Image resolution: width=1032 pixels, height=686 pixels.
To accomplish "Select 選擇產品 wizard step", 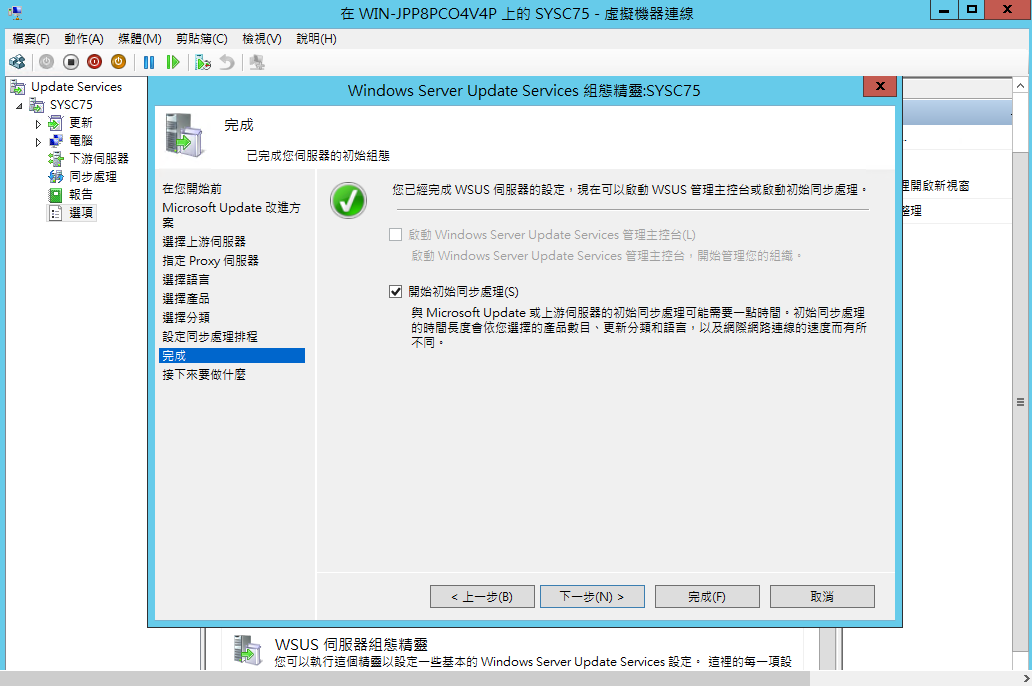I will coord(186,299).
